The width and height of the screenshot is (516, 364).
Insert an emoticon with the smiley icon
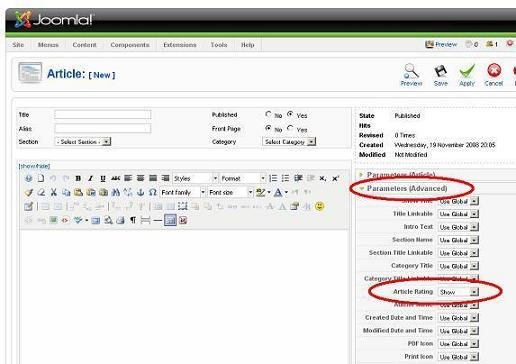(x=319, y=206)
